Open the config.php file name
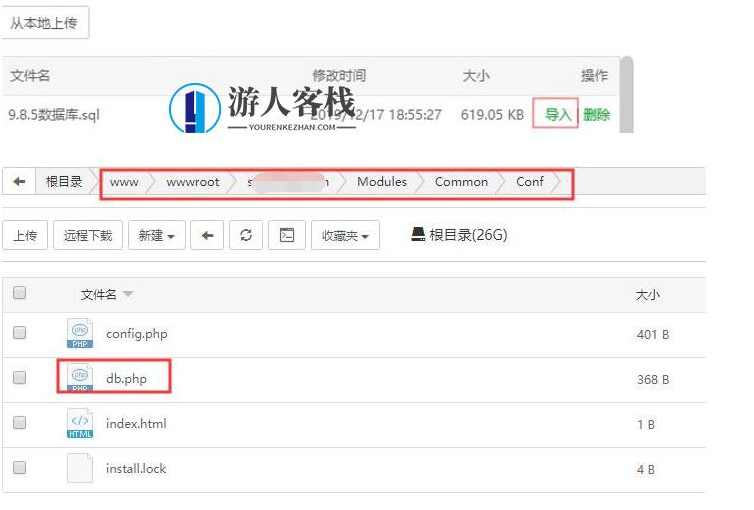 pyautogui.click(x=137, y=334)
